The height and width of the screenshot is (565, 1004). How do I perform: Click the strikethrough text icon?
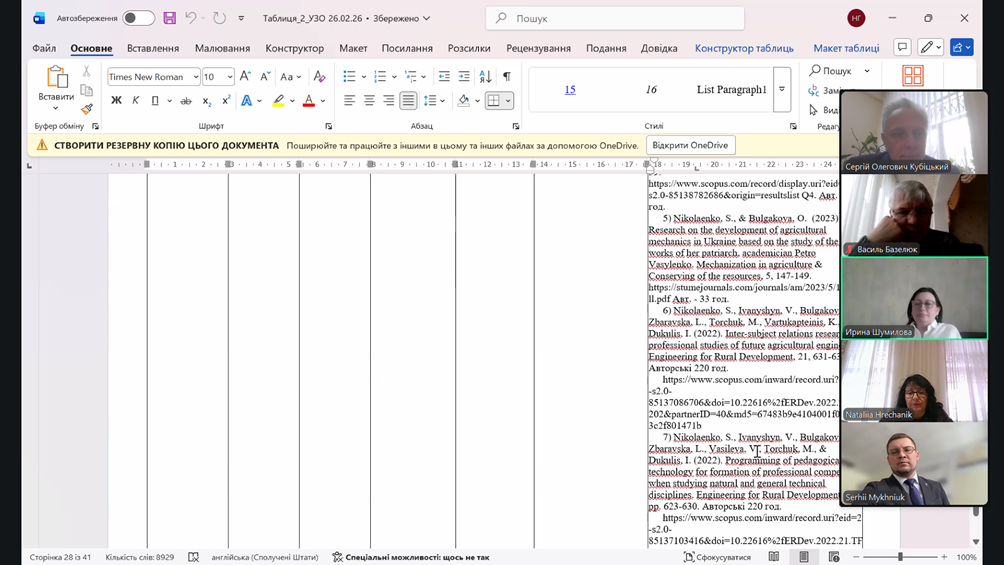coord(186,101)
